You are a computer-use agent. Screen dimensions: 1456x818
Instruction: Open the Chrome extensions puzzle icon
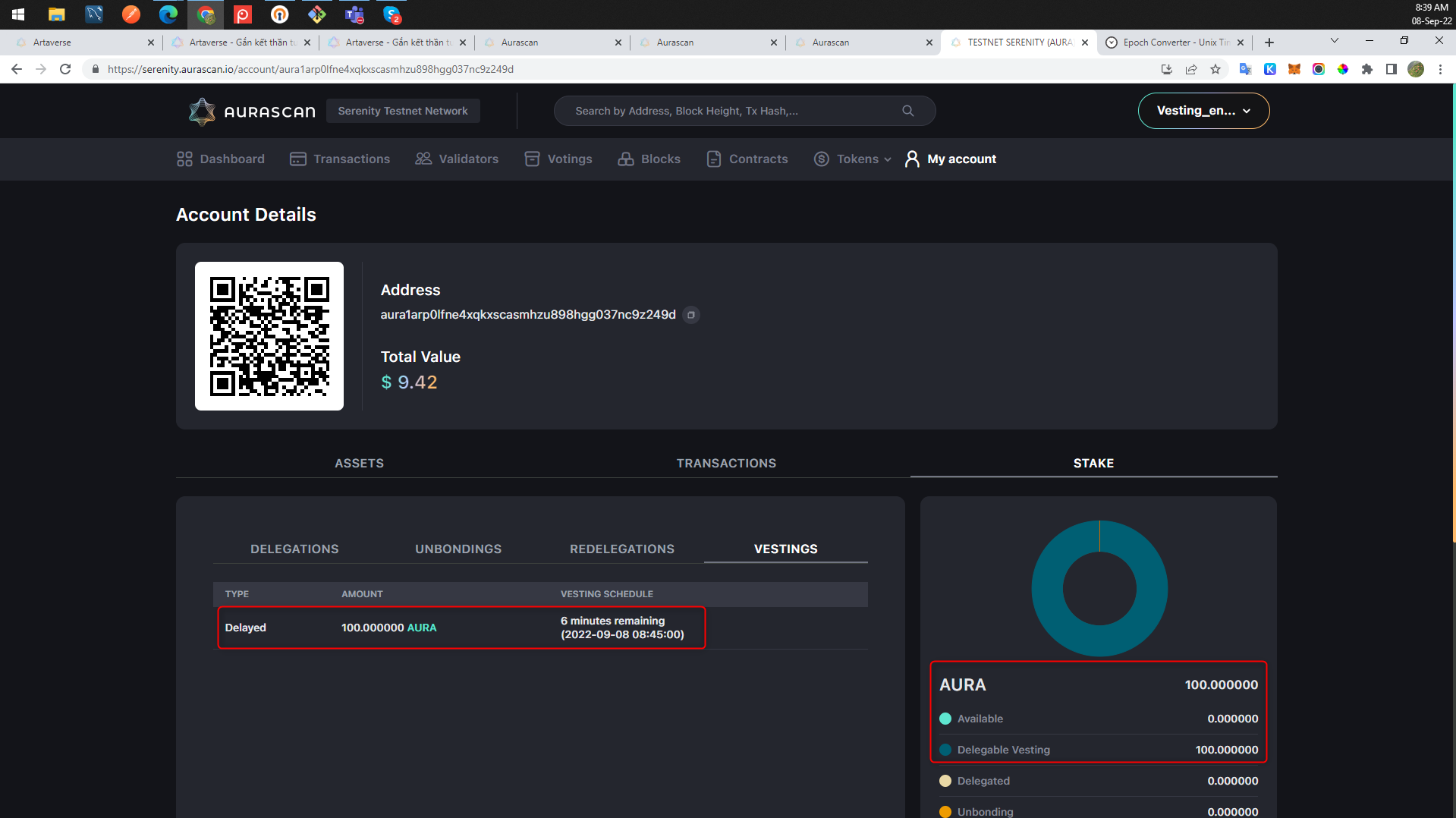1368,69
